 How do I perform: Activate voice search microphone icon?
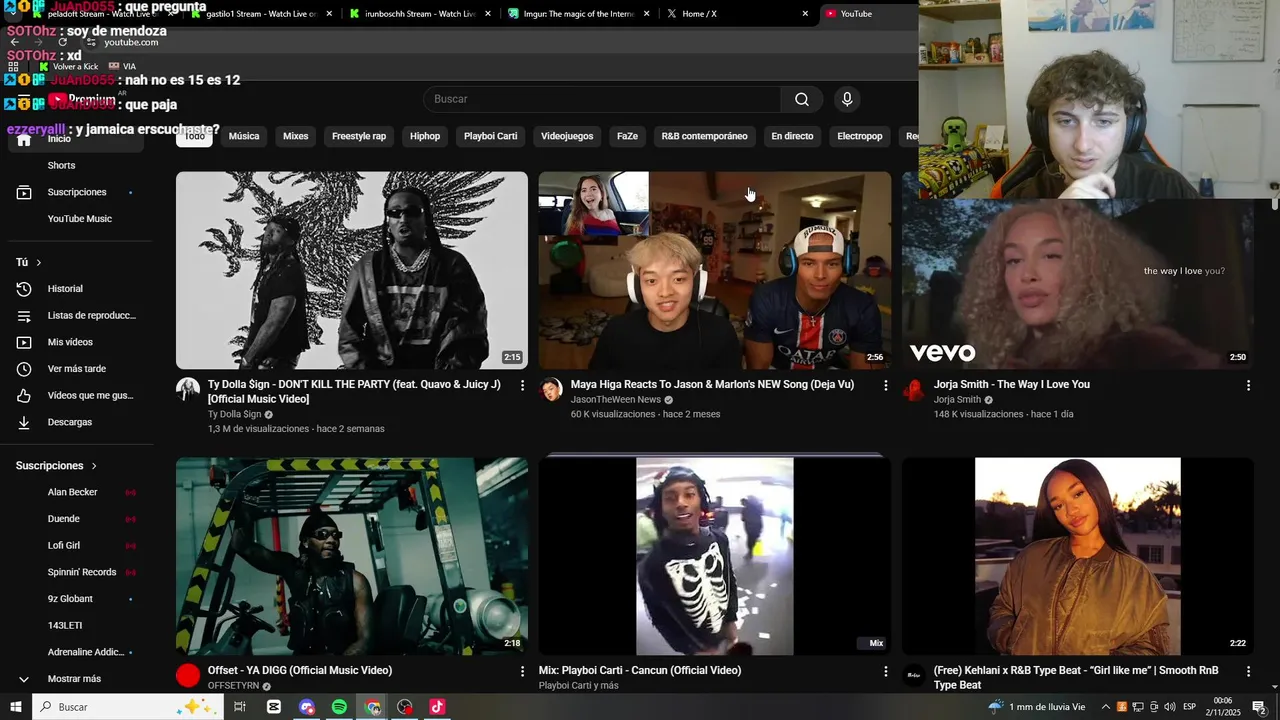(847, 99)
